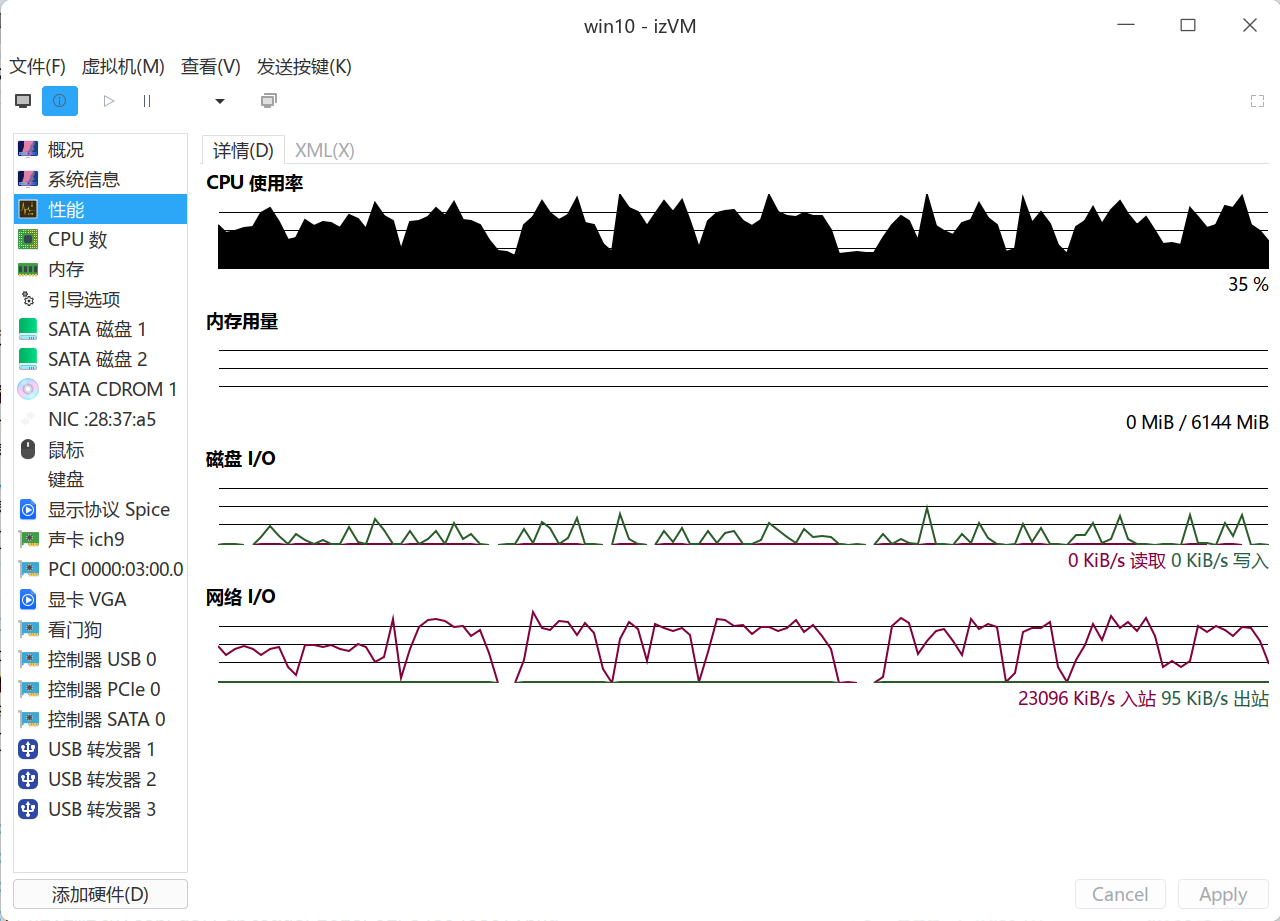Click the CPU 使用率 heading

point(255,183)
